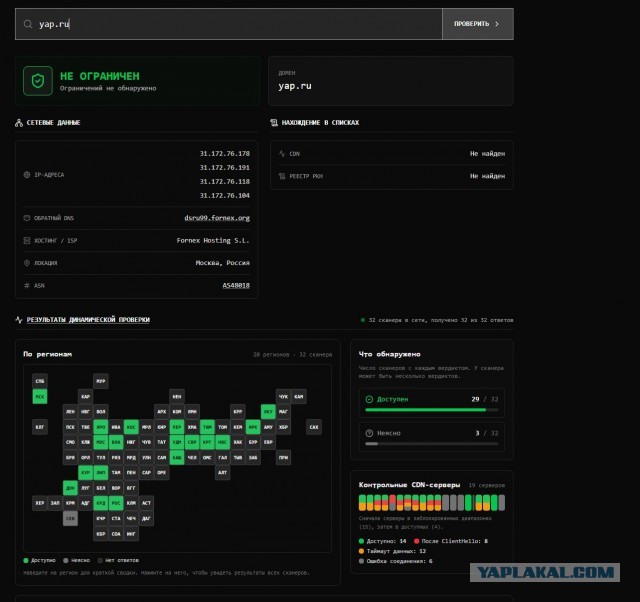640x602 pixels.
Task: Click the IP address 31.172.76.191
Action: [x=225, y=168]
